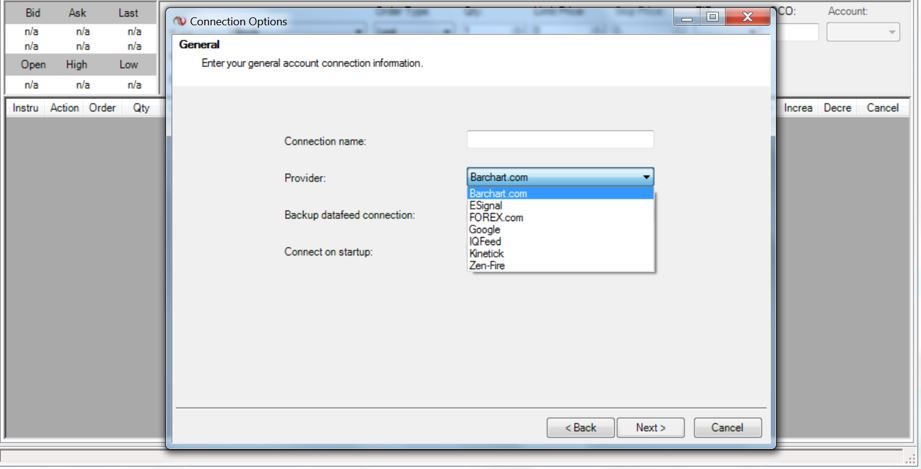
Task: Click the Instru column header
Action: (25, 108)
